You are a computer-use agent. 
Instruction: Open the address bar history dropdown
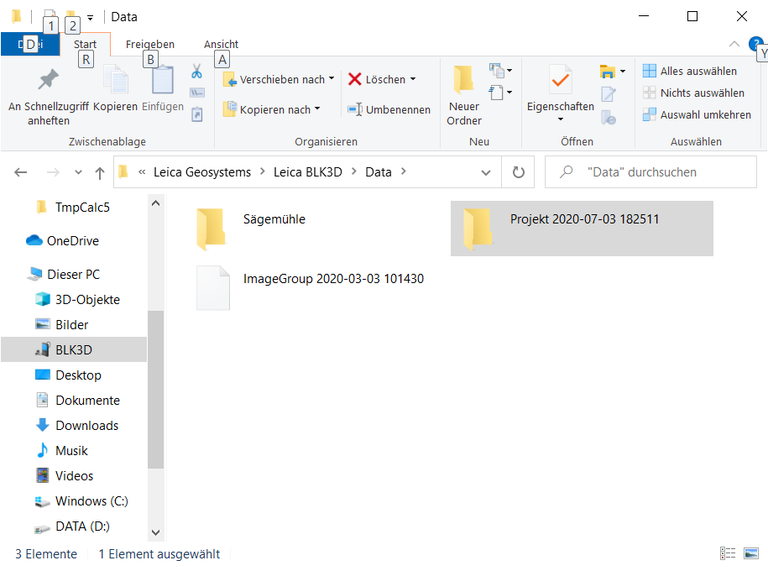pos(487,172)
